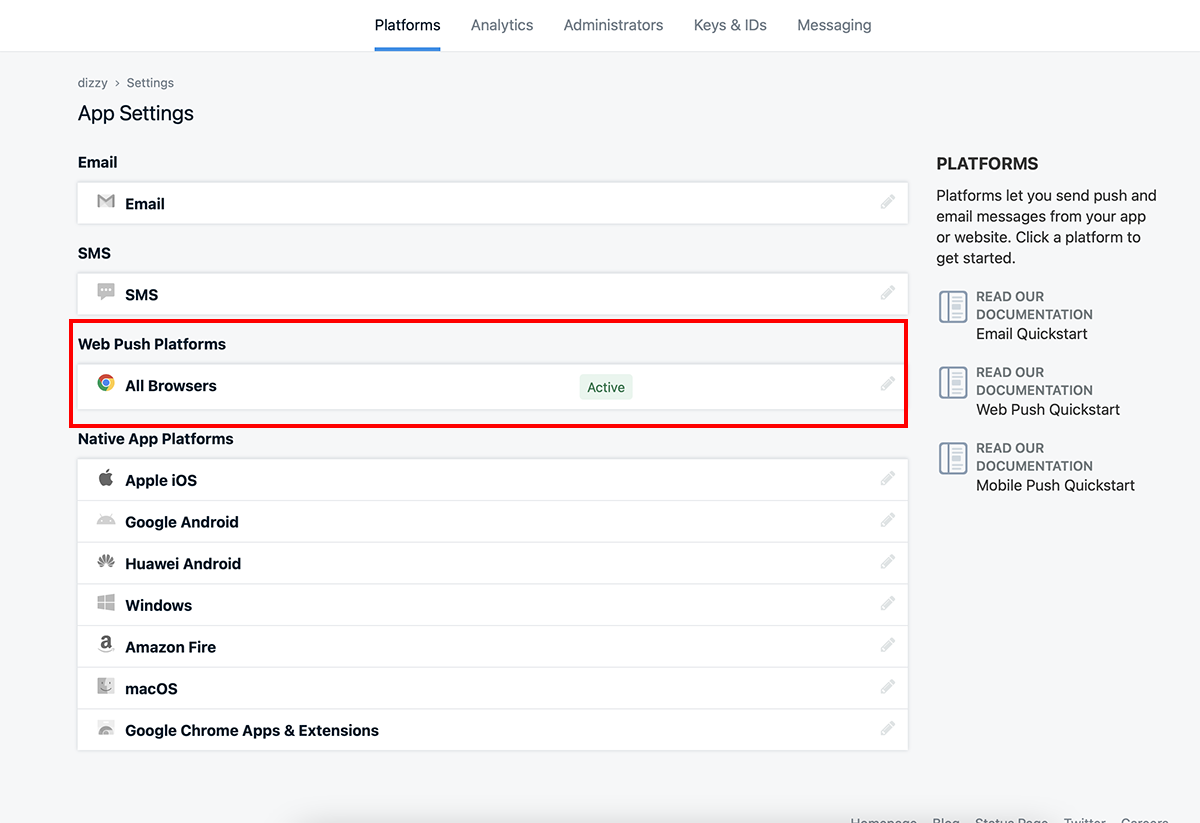Open the Mobile Push Quickstart link

point(1055,485)
